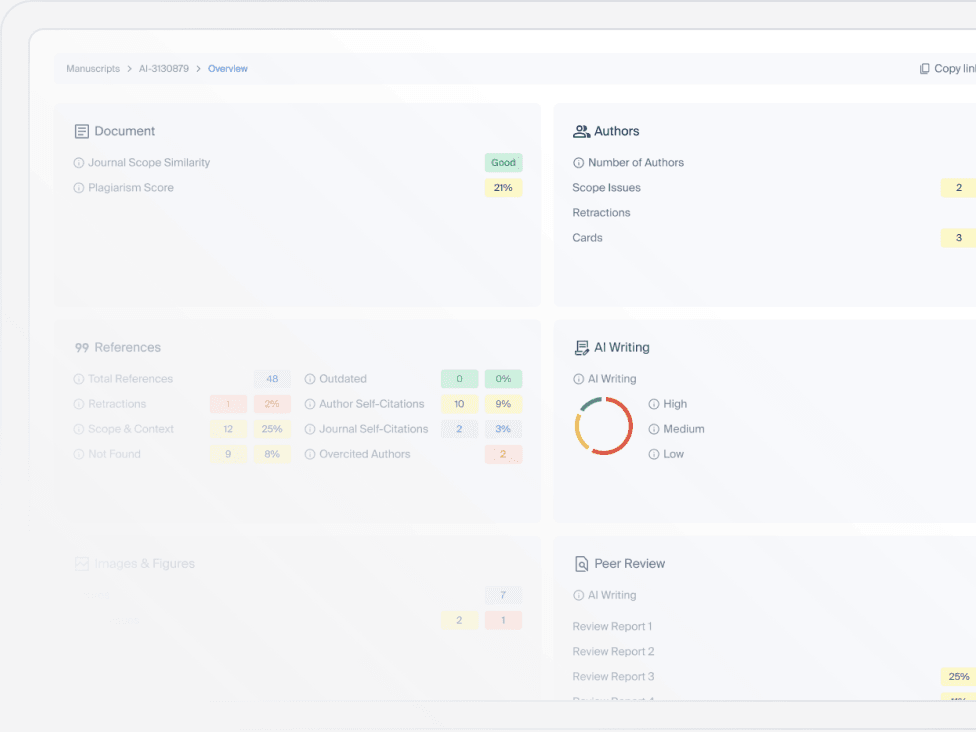The height and width of the screenshot is (732, 976).
Task: Show info for Plagiarism Score
Action: (x=79, y=188)
